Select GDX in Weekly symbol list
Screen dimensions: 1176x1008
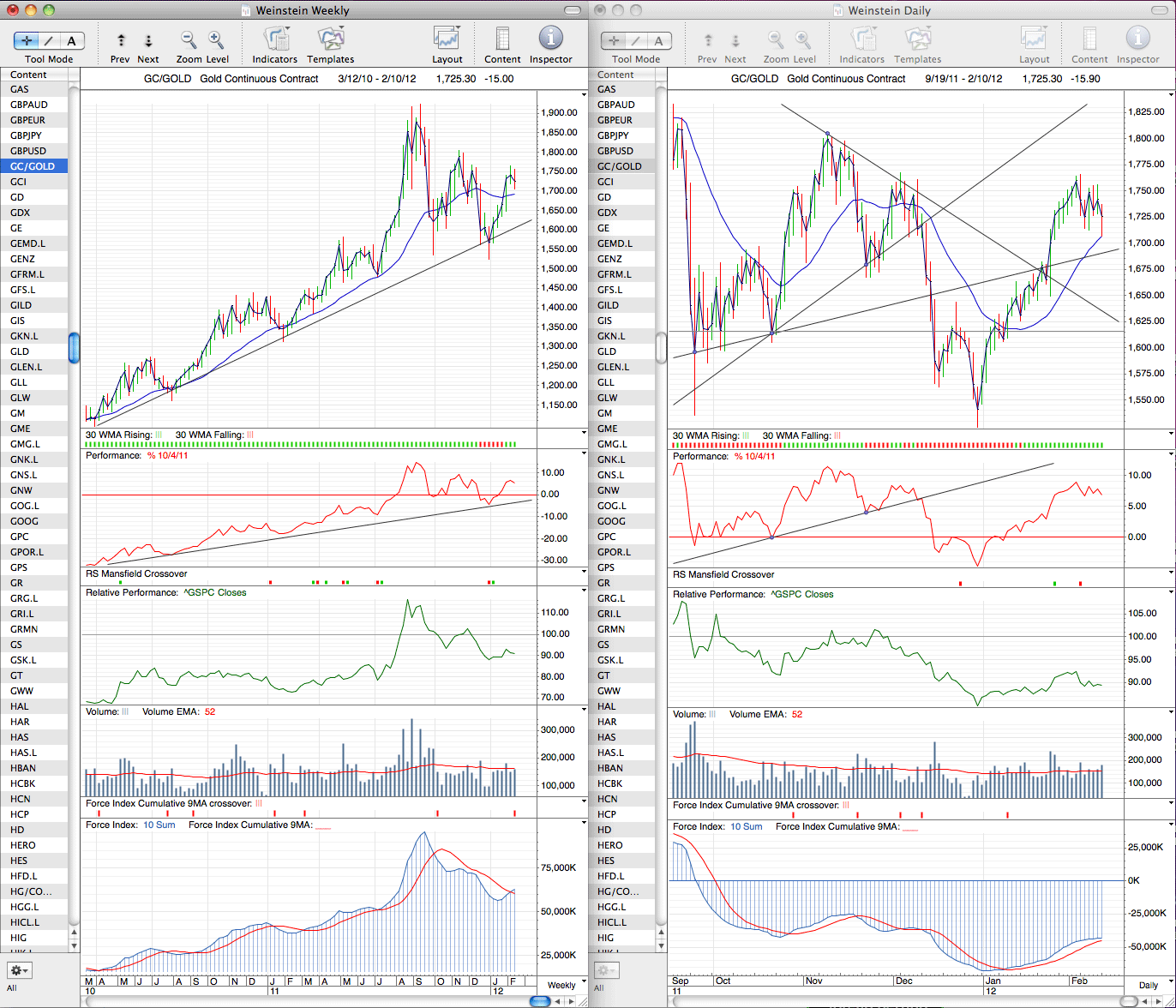tap(34, 213)
